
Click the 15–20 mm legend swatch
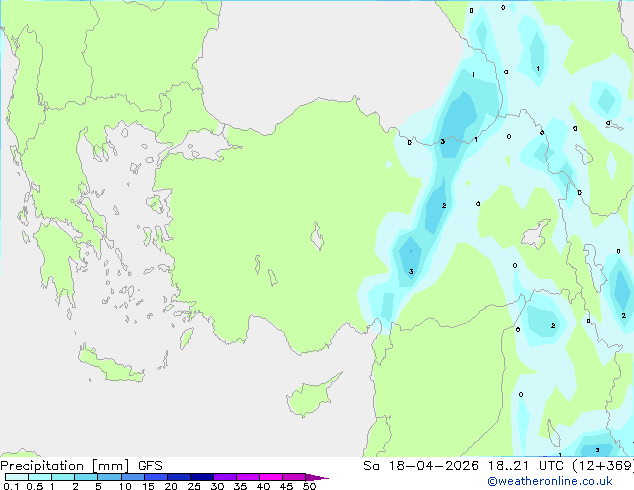(x=156, y=477)
